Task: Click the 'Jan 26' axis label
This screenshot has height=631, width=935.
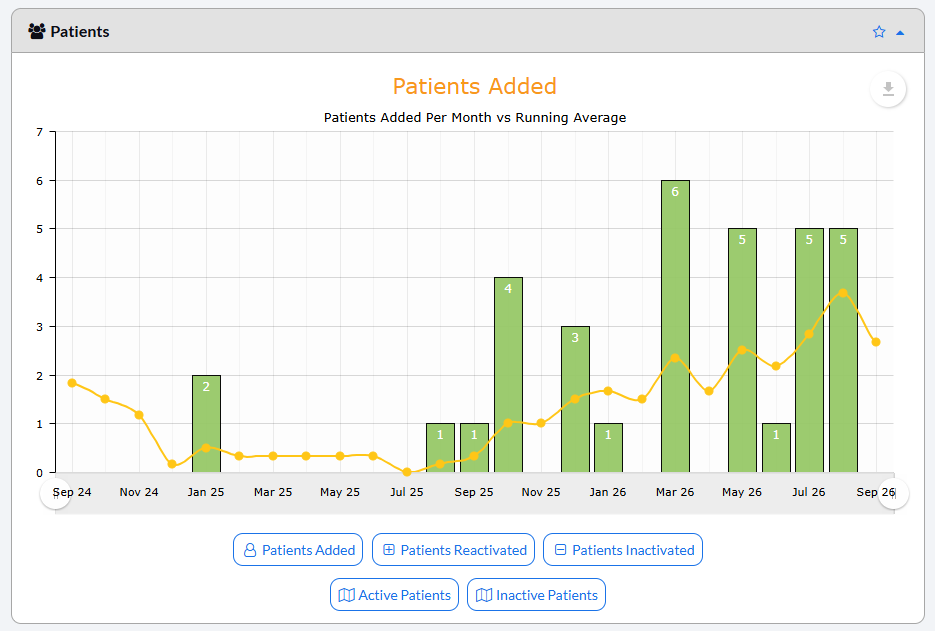Action: [608, 492]
